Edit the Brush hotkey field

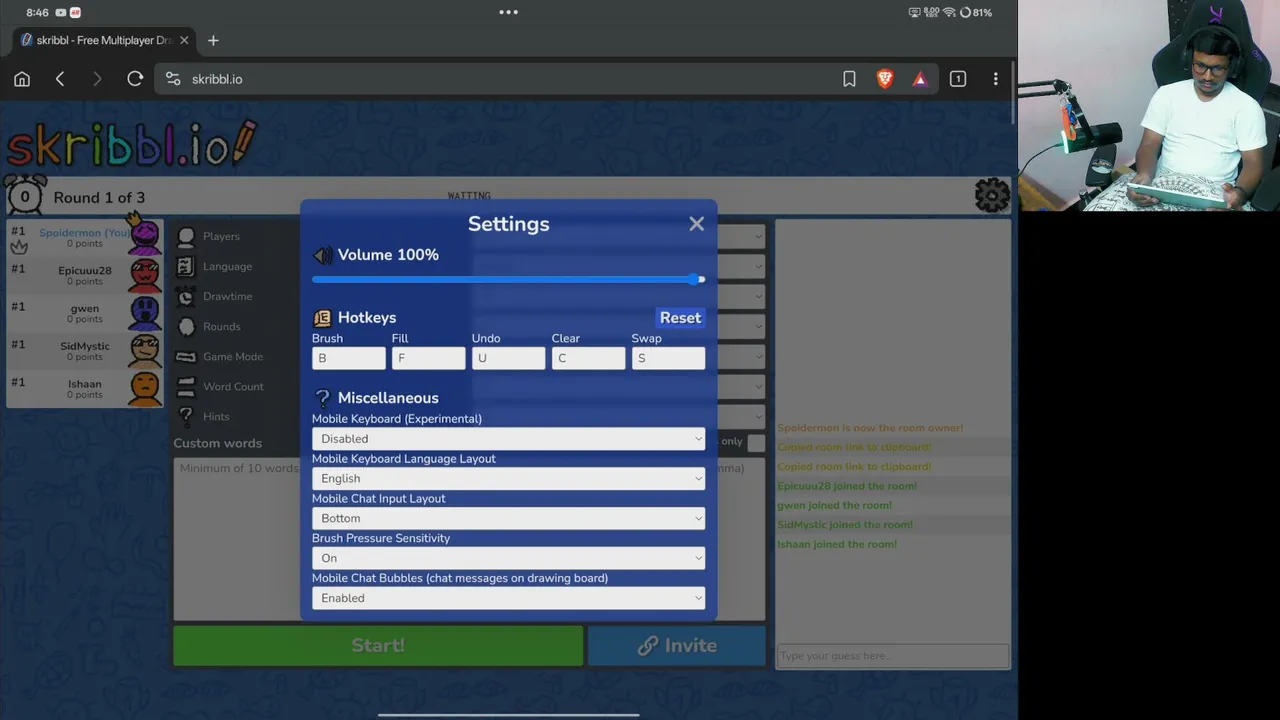(x=349, y=358)
